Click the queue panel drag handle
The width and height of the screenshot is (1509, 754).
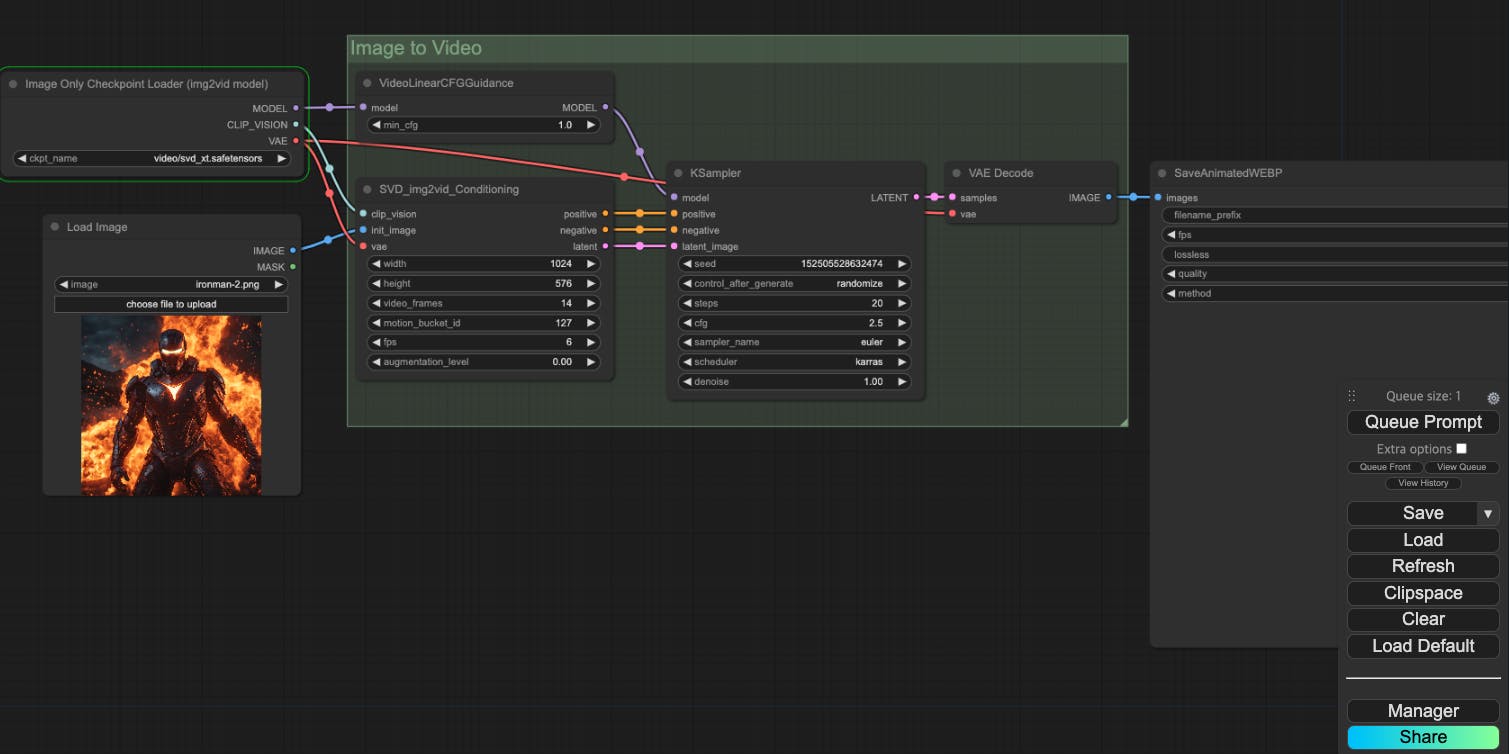[1352, 396]
